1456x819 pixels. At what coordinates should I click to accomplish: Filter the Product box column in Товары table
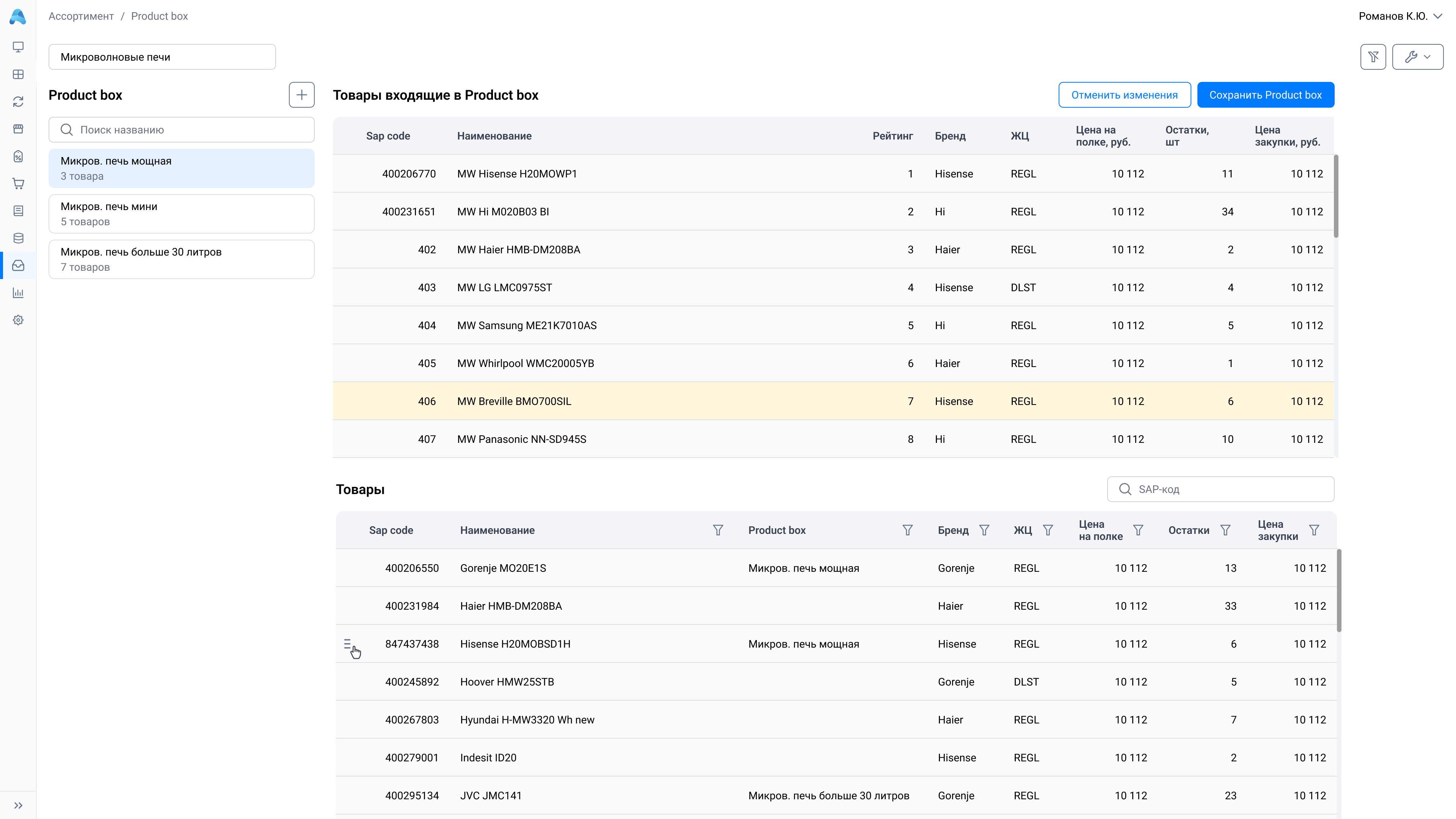(908, 530)
